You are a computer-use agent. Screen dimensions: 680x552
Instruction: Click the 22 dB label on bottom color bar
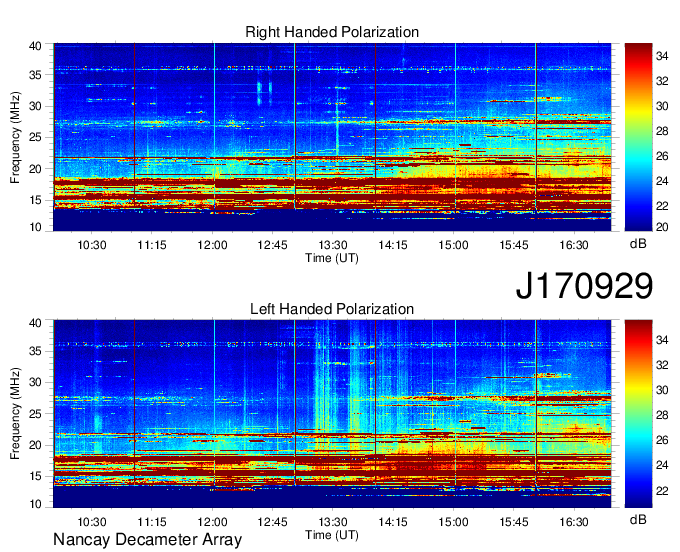[x=662, y=491]
